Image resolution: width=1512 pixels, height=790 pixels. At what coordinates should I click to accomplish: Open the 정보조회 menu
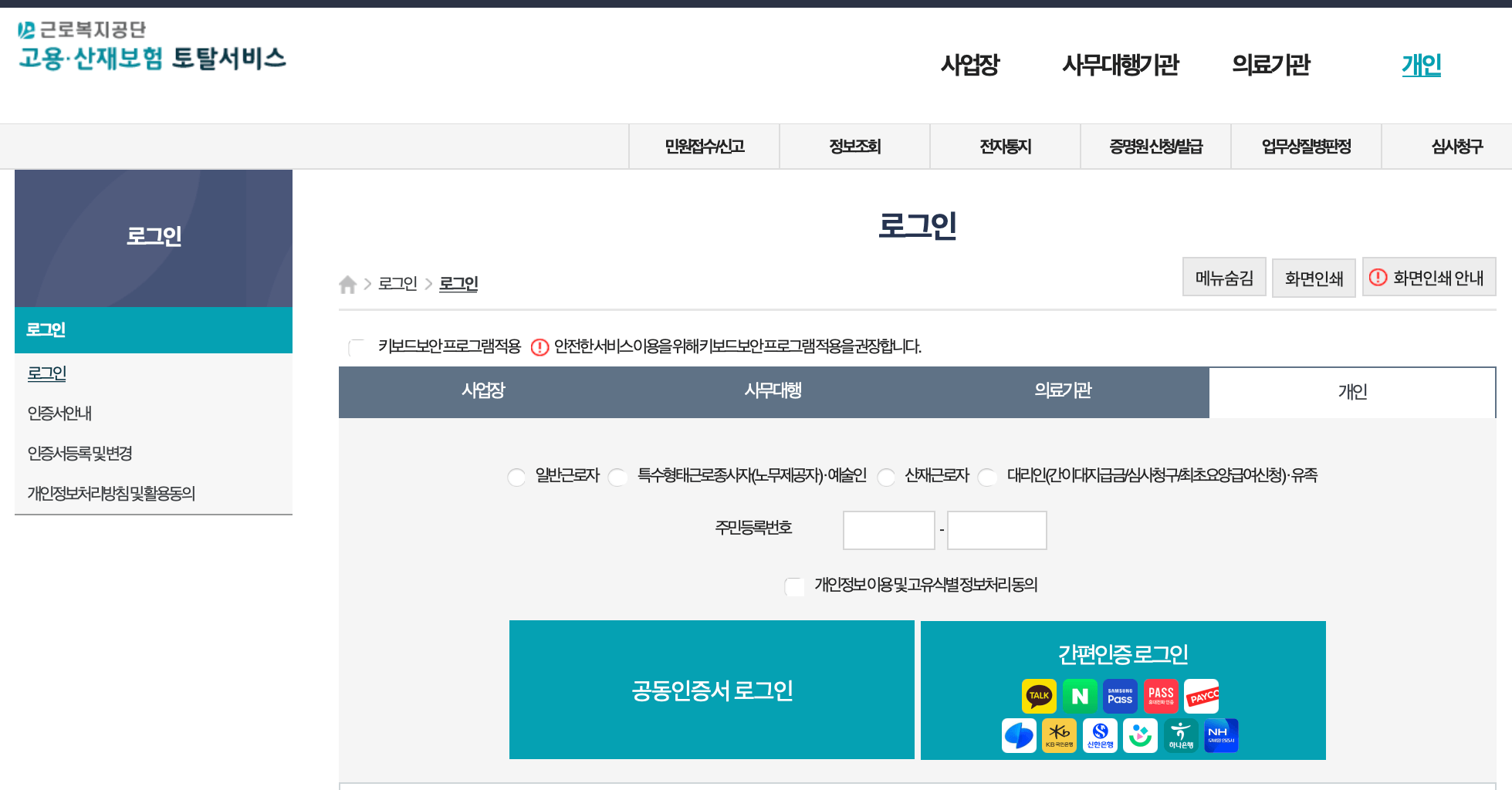854,147
